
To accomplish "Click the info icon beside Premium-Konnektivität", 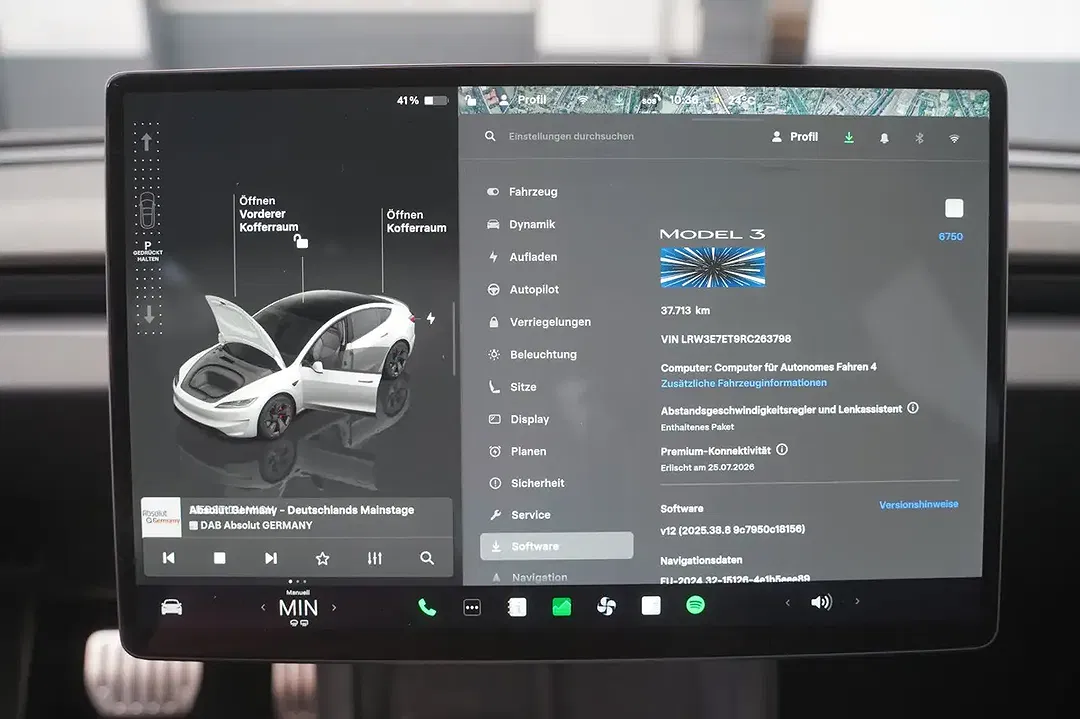I will 782,450.
